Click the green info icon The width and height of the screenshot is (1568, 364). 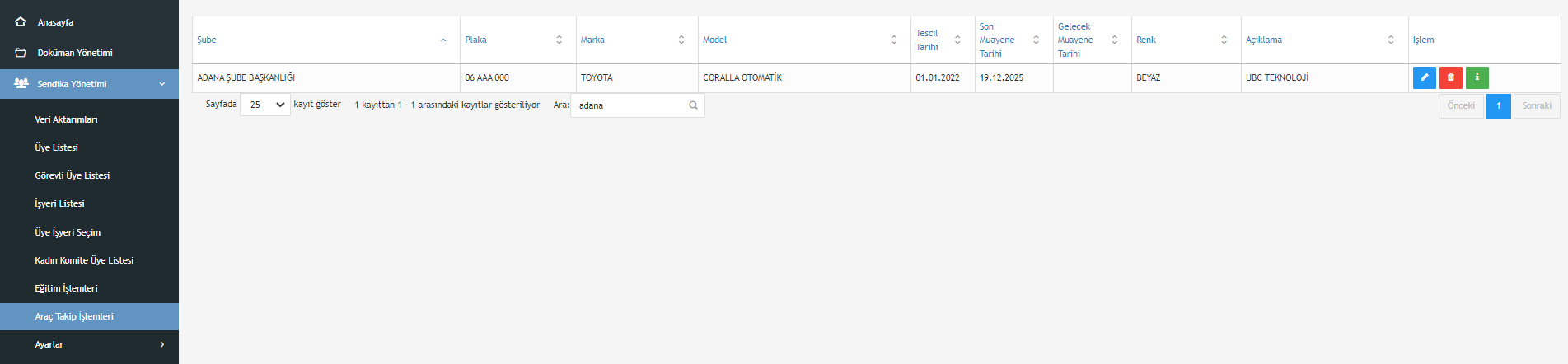click(x=1477, y=77)
